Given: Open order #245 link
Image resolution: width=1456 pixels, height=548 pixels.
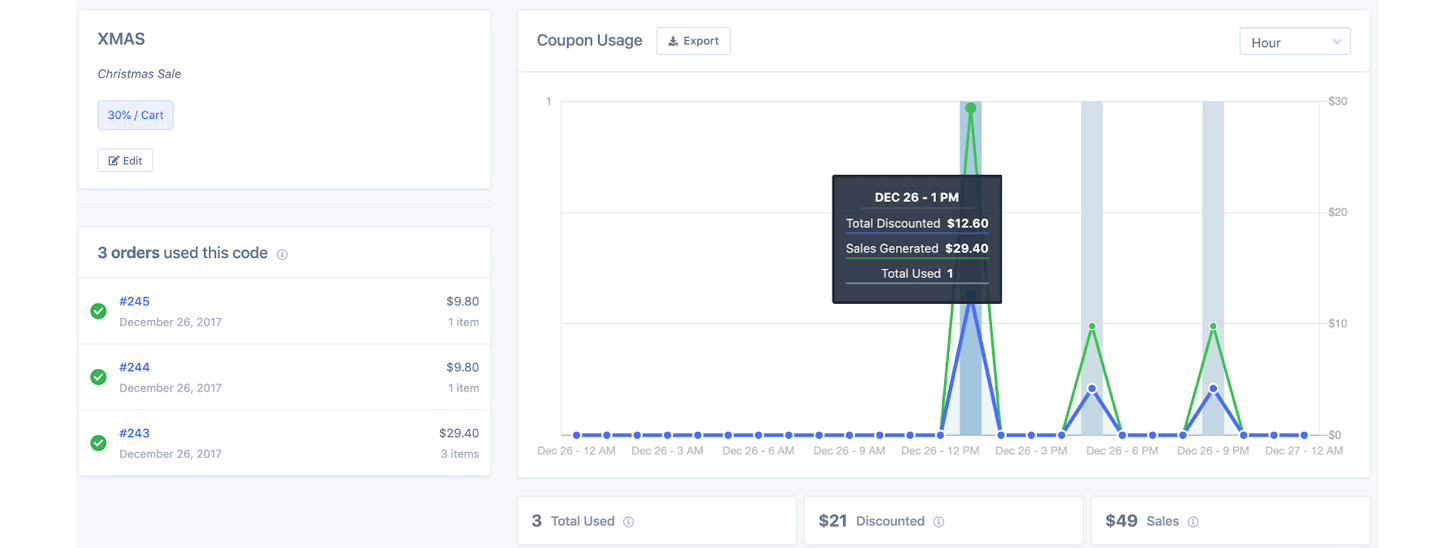Looking at the screenshot, I should click(134, 301).
